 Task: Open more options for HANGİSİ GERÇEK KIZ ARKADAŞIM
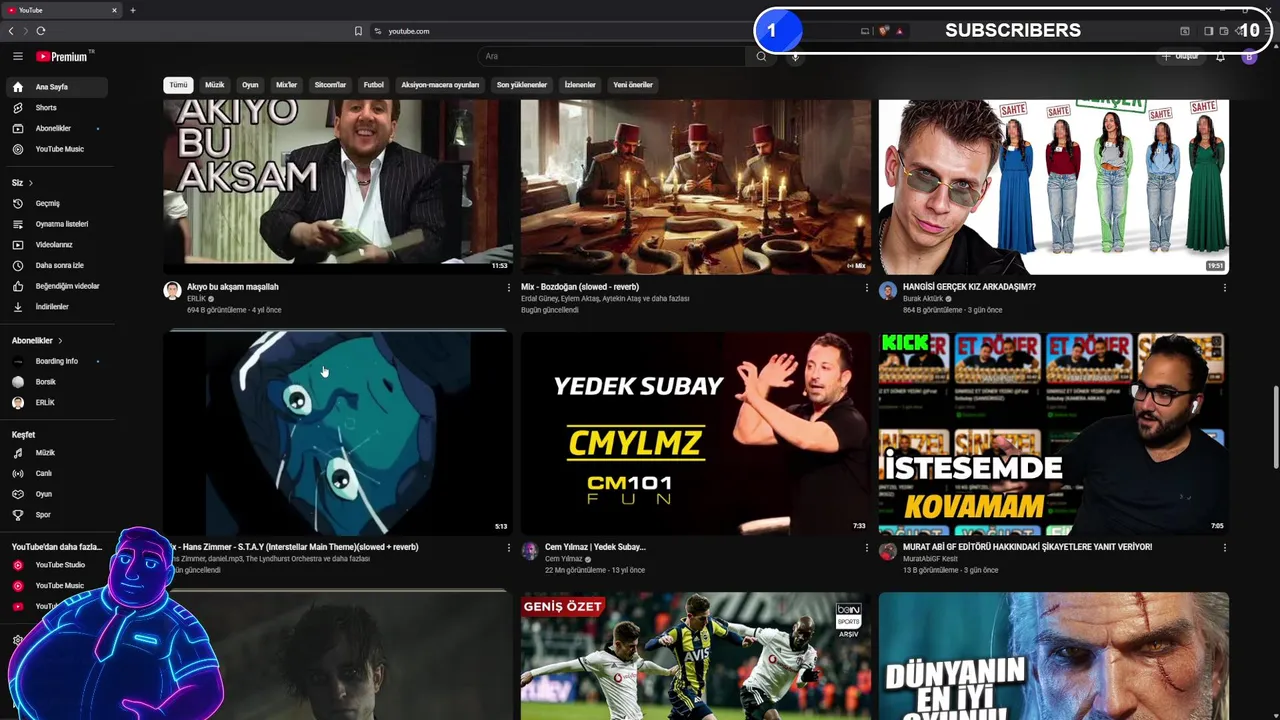click(1224, 288)
